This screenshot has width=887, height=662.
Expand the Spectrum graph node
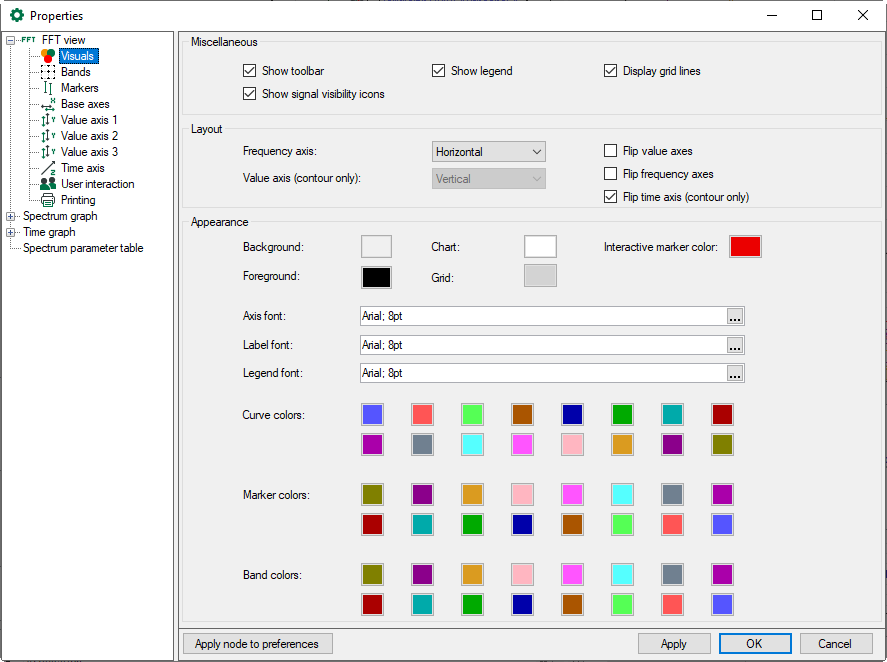pyautogui.click(x=11, y=216)
